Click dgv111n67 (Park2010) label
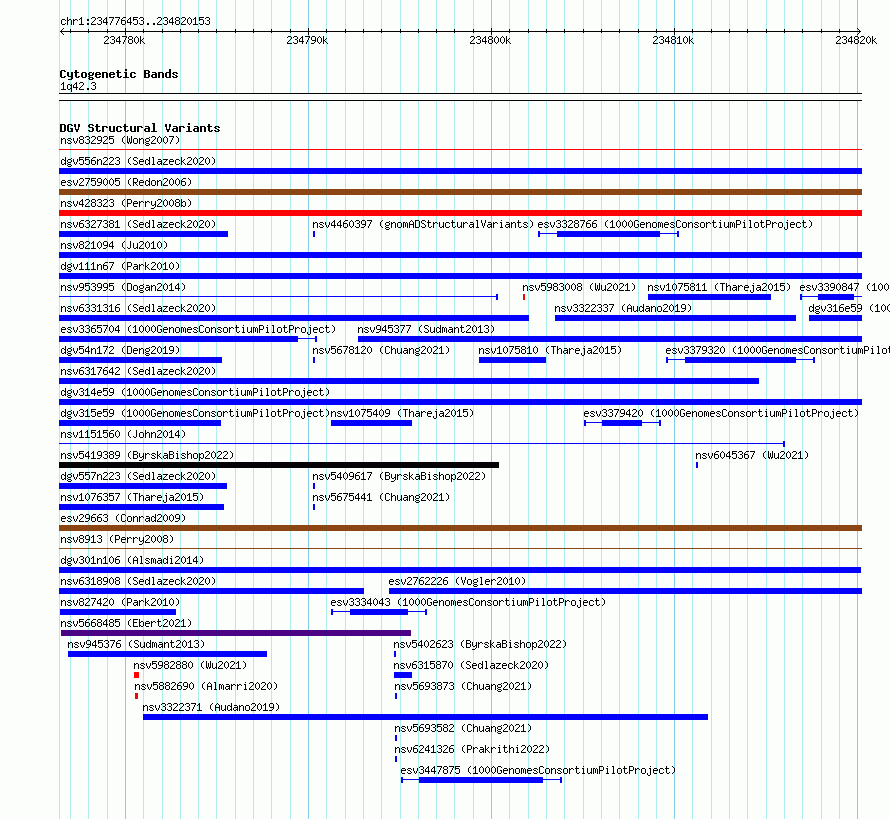This screenshot has height=819, width=890. click(x=120, y=266)
